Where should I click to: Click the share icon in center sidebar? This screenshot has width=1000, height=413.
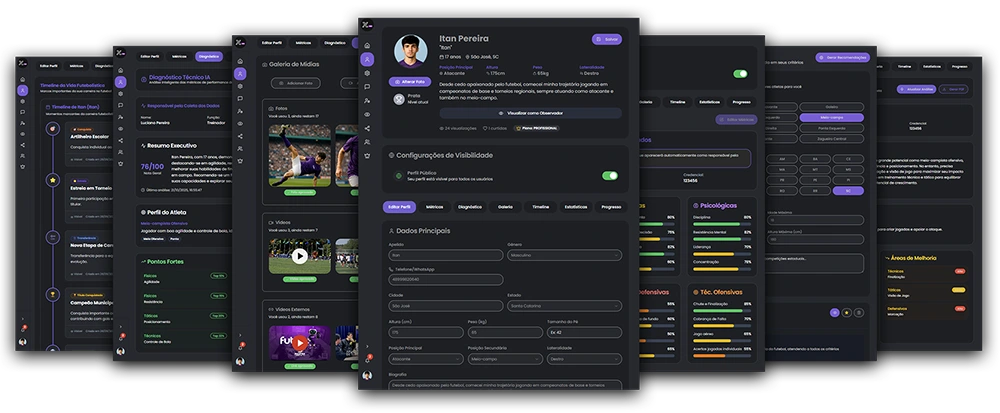(368, 129)
